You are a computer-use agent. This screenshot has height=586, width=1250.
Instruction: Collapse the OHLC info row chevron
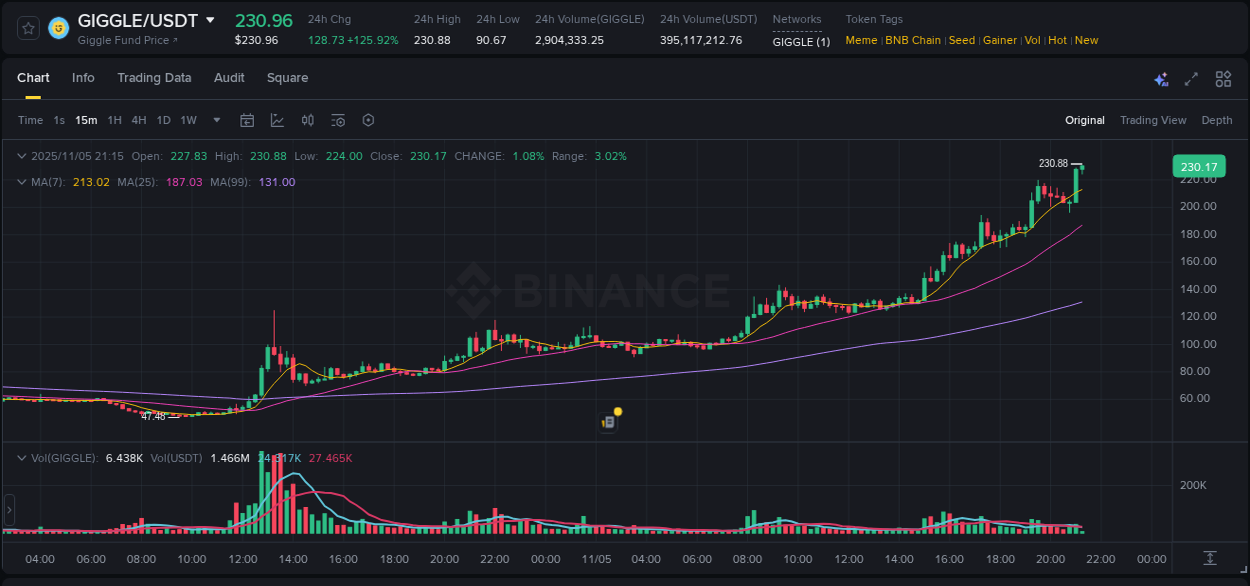[22, 156]
